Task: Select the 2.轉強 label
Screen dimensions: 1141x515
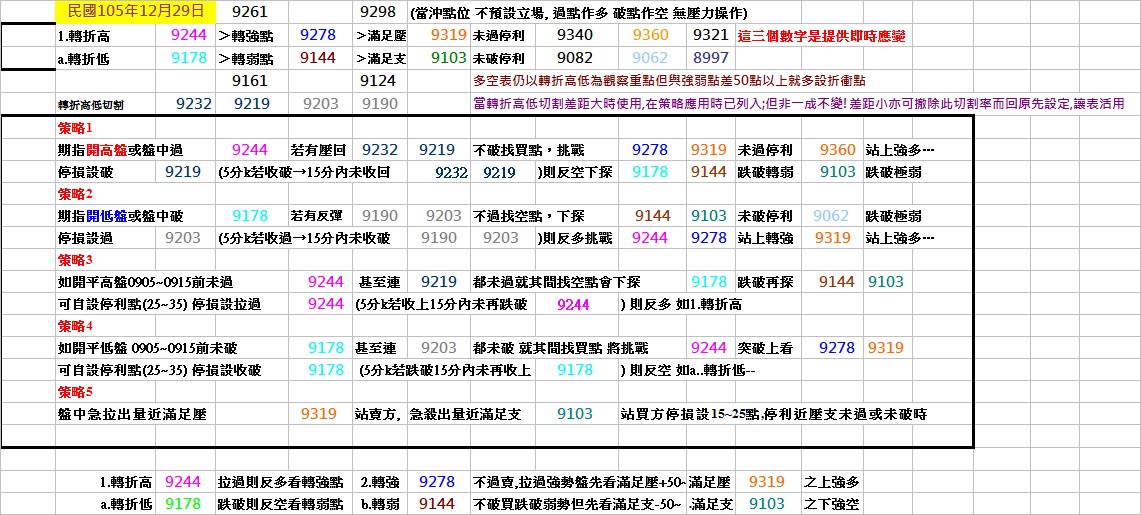Action: pyautogui.click(x=381, y=482)
